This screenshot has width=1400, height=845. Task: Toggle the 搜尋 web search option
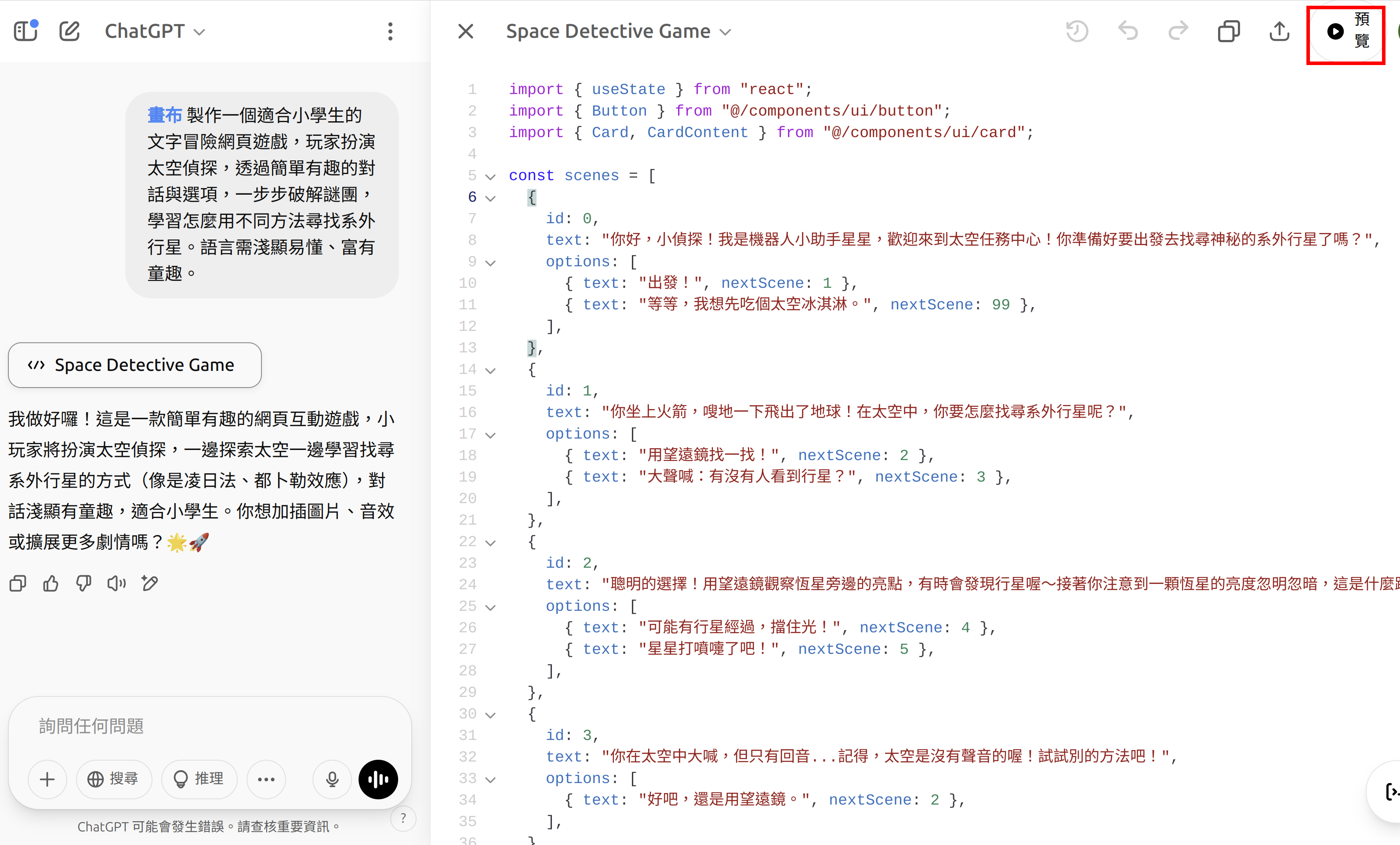(114, 779)
